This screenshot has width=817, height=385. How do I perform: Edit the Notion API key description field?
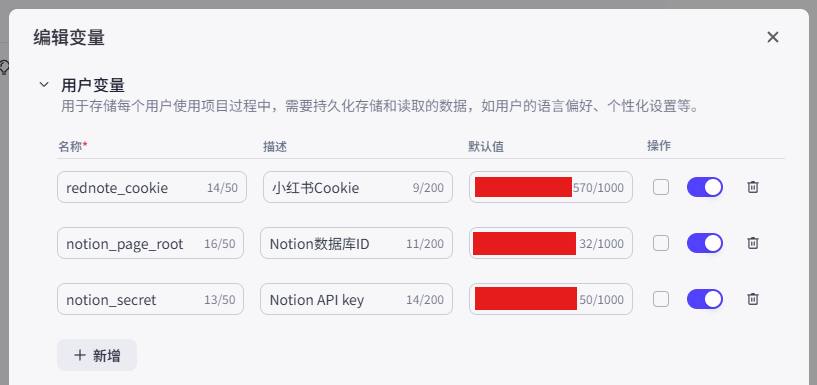(356, 299)
